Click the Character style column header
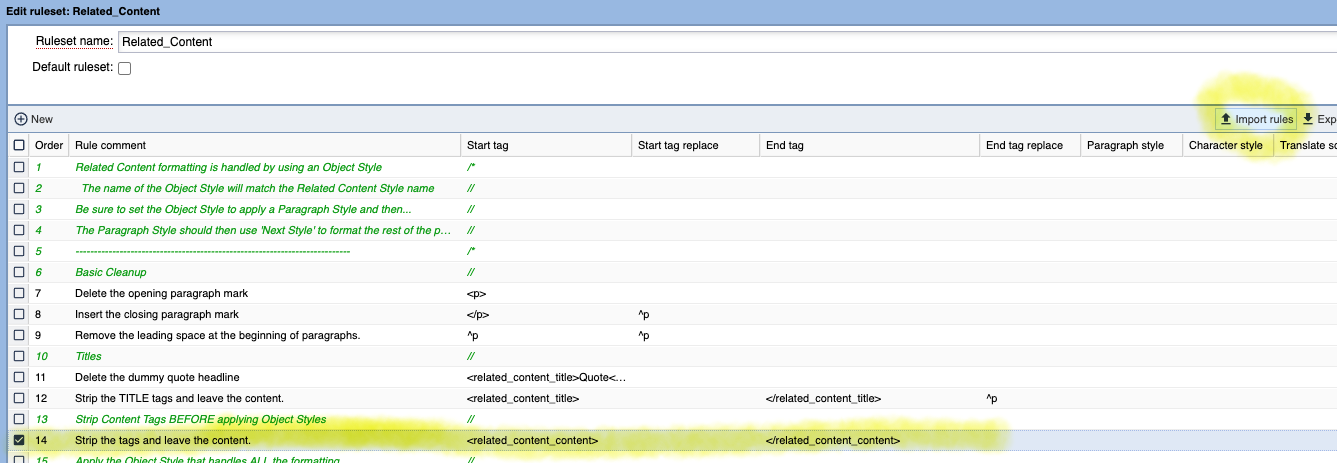This screenshot has height=463, width=1337. (x=1225, y=146)
